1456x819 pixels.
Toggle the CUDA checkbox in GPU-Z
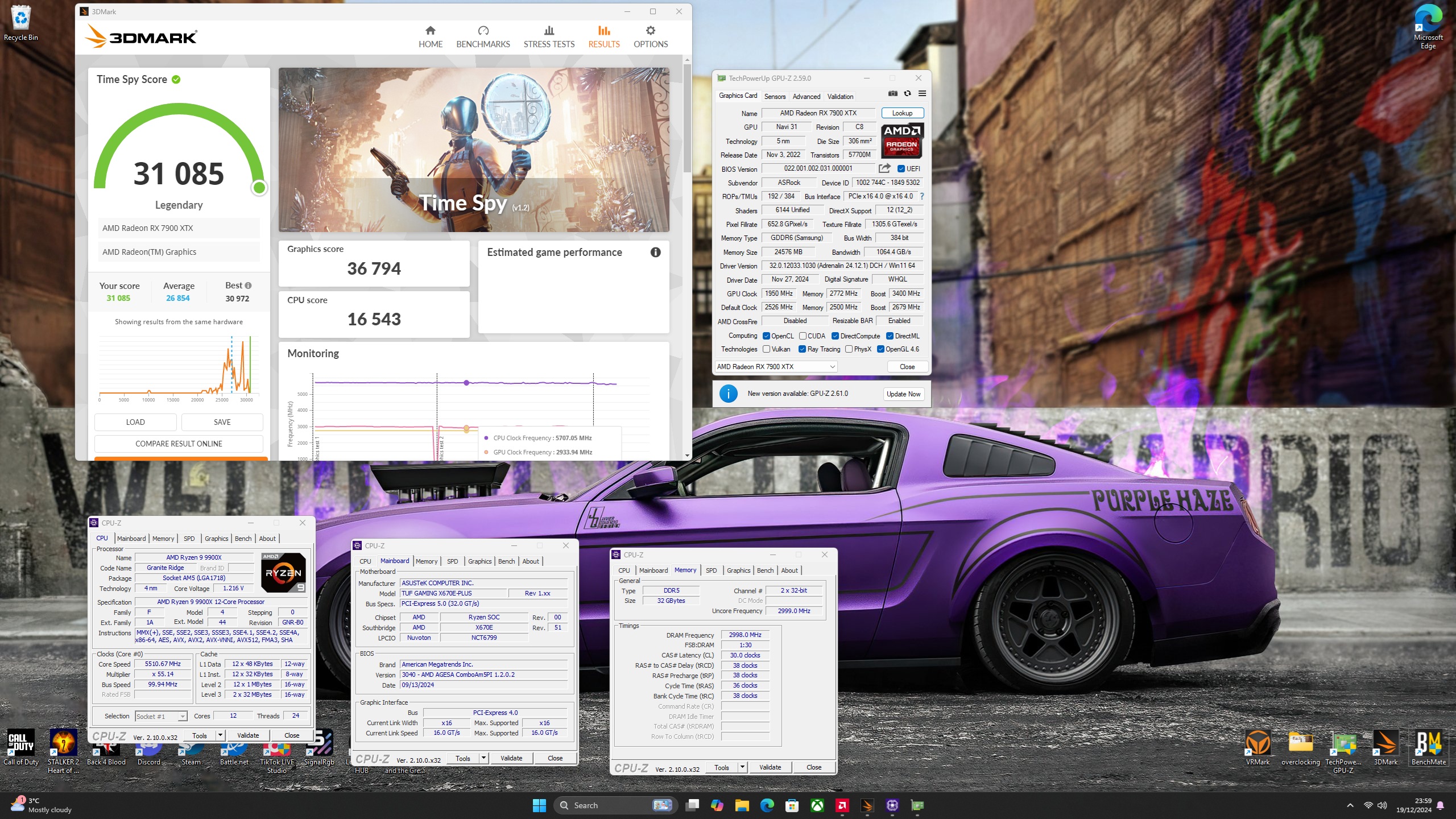[803, 336]
